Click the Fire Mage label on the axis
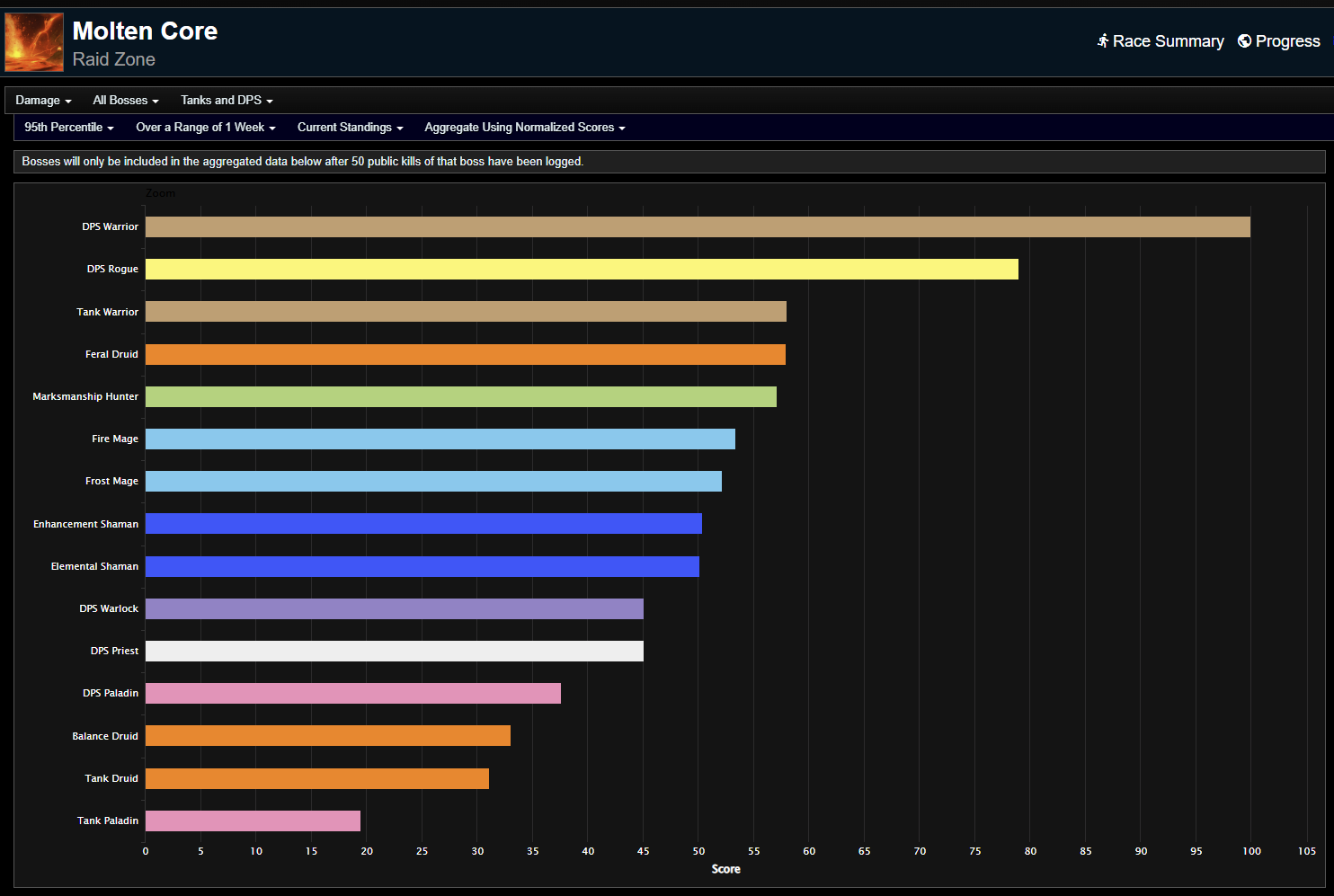This screenshot has height=896, width=1334. tap(114, 439)
